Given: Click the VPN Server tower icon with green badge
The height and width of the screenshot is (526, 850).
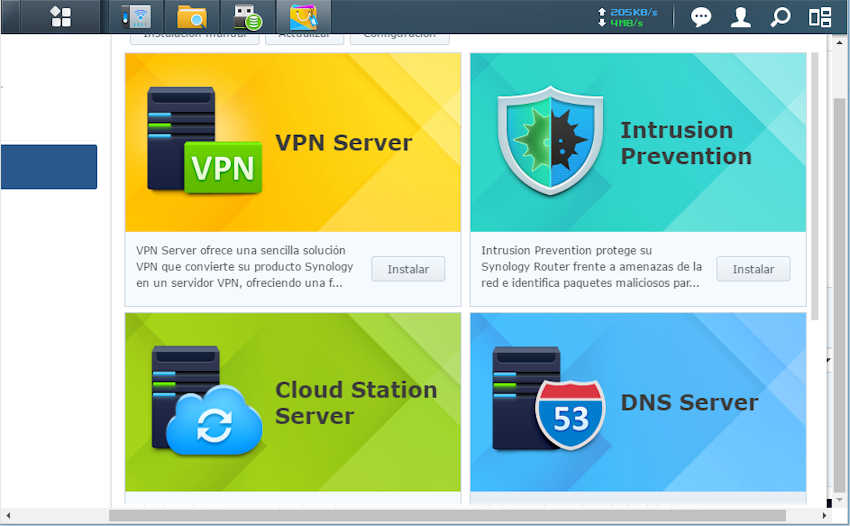Looking at the screenshot, I should click(204, 140).
